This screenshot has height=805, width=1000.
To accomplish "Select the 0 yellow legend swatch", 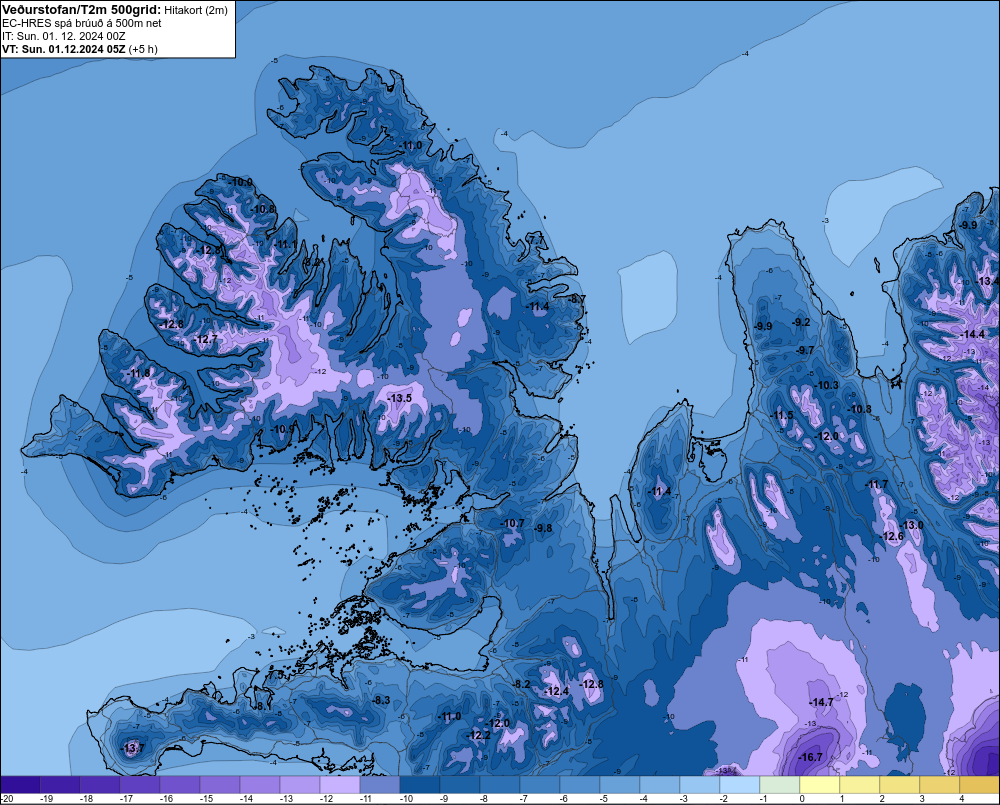I will pos(820,784).
